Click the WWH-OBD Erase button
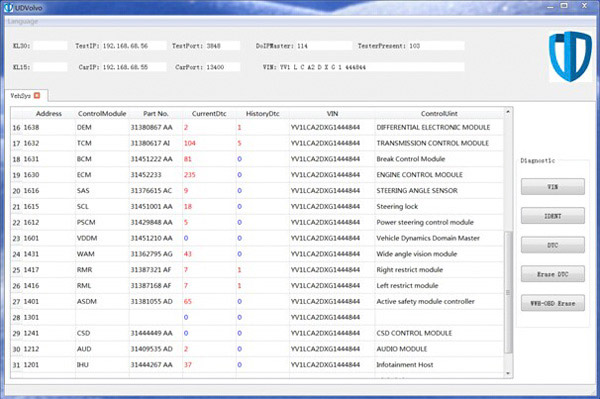 (553, 303)
